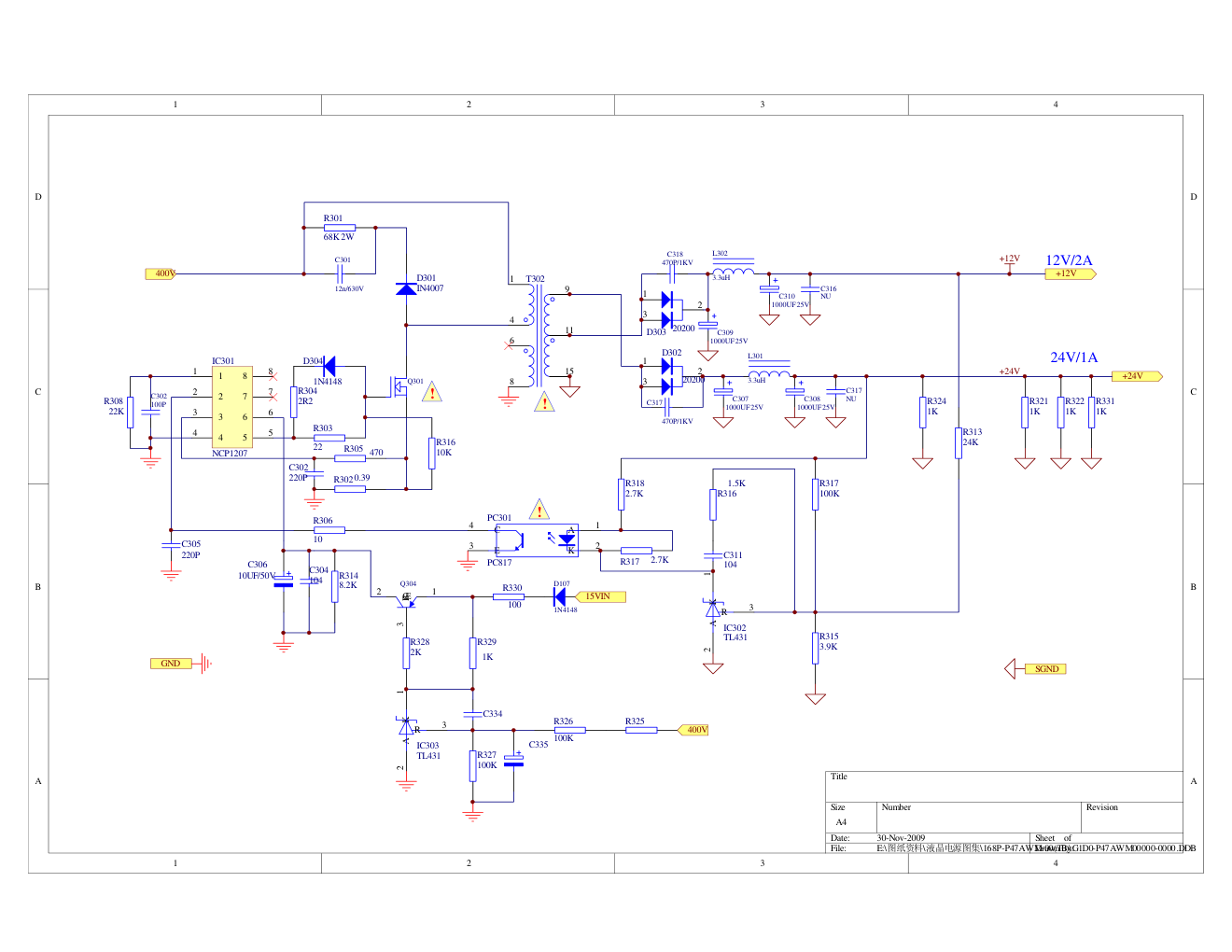Screen dimensions: 1232x952
Task: Click the yellow +12V output port
Action: [1071, 273]
